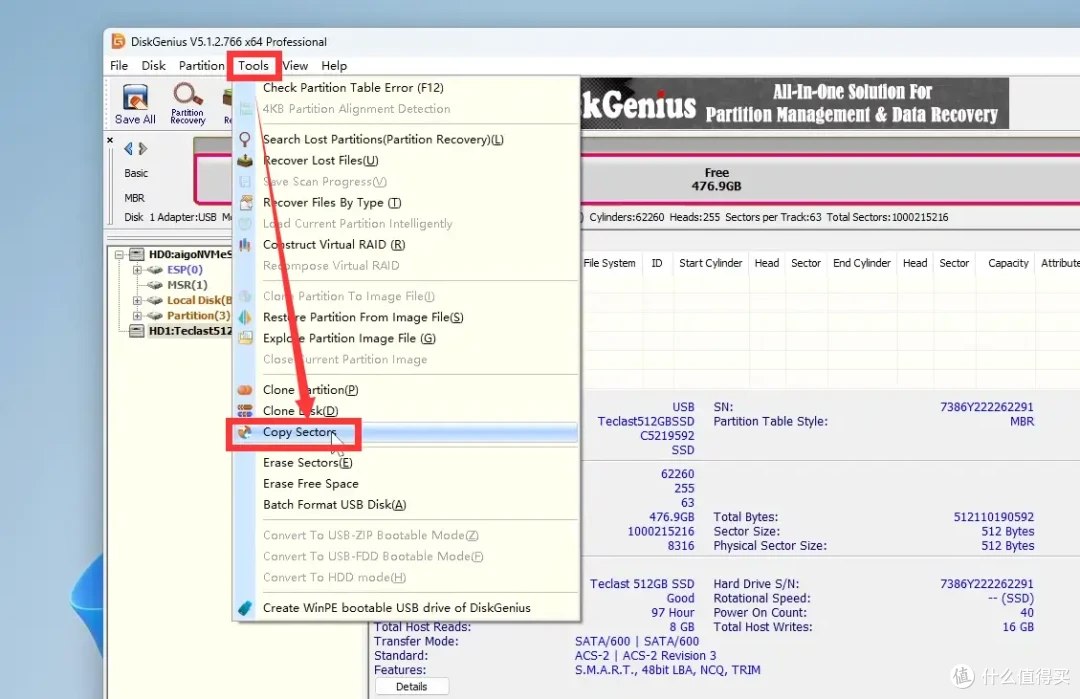Open the Tools menu
Screen dimensions: 1080x699
point(253,65)
